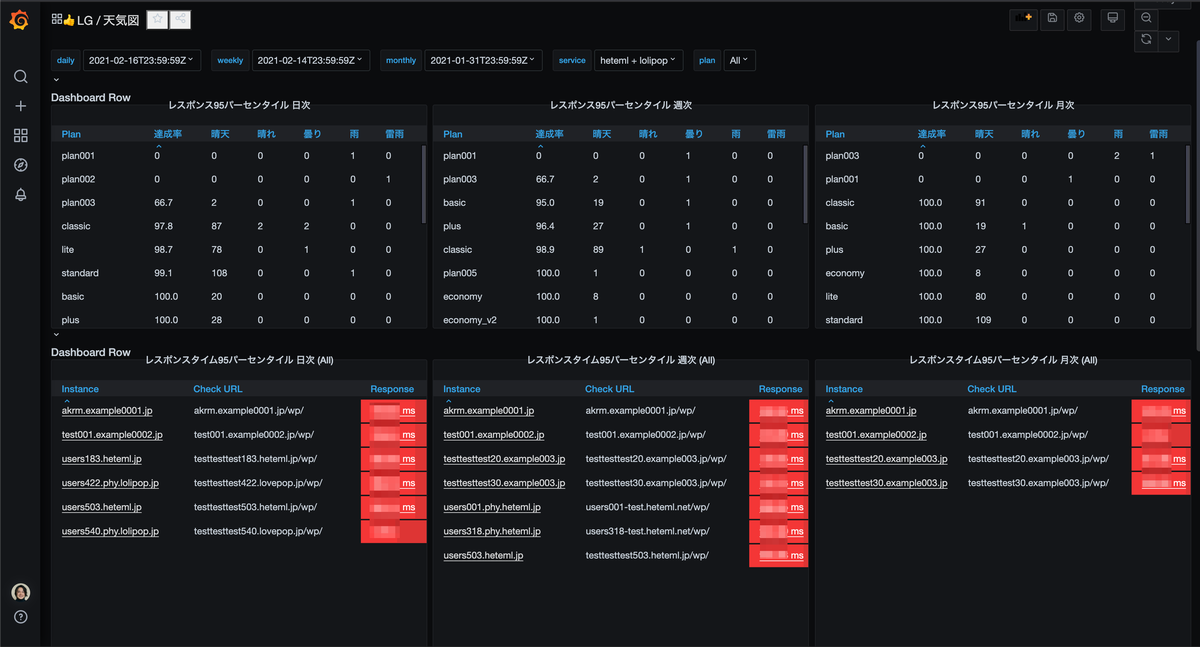The height and width of the screenshot is (647, 1200).
Task: Click the Add panel button
Action: click(x=1023, y=18)
